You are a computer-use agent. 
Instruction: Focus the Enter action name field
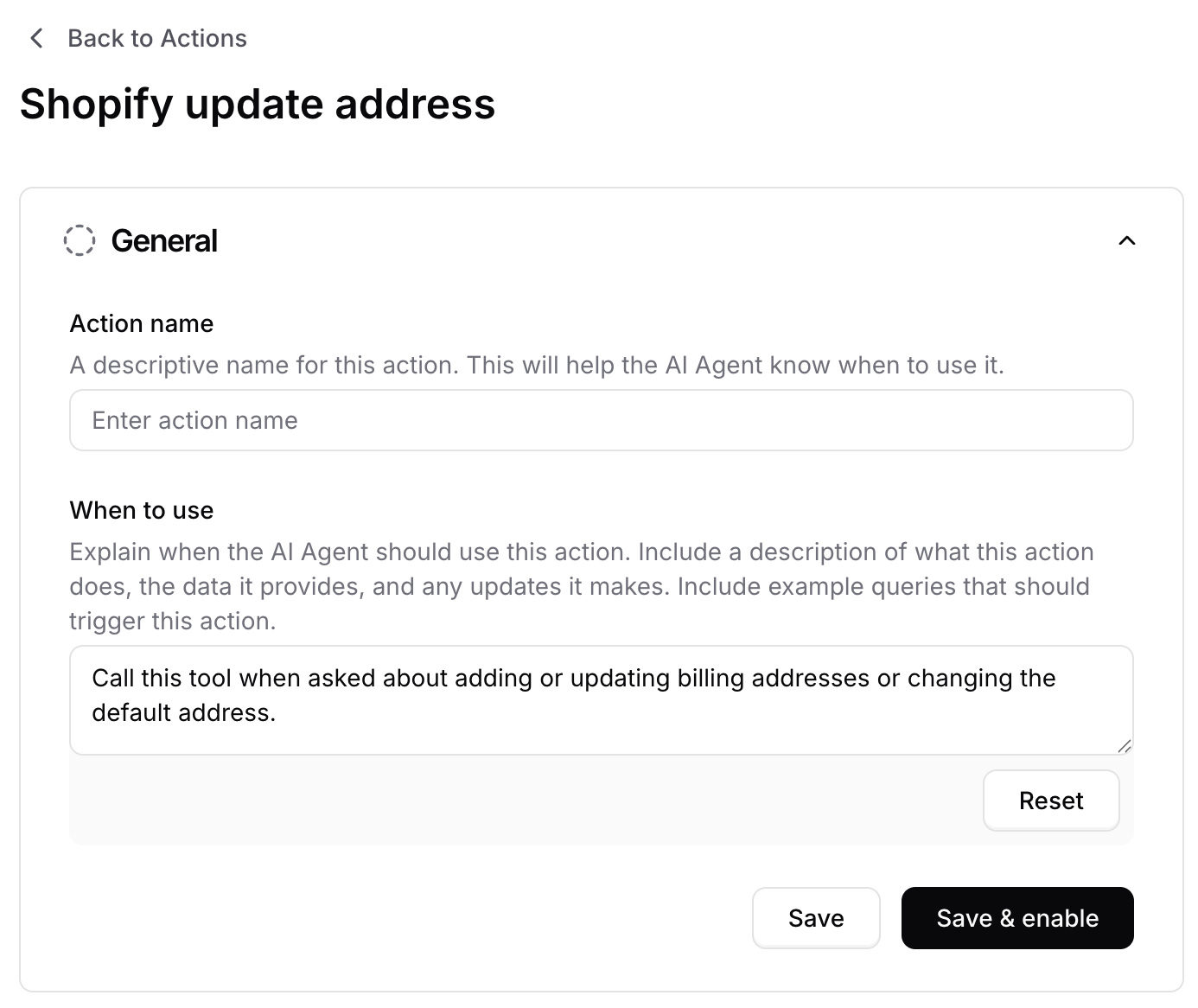point(601,420)
